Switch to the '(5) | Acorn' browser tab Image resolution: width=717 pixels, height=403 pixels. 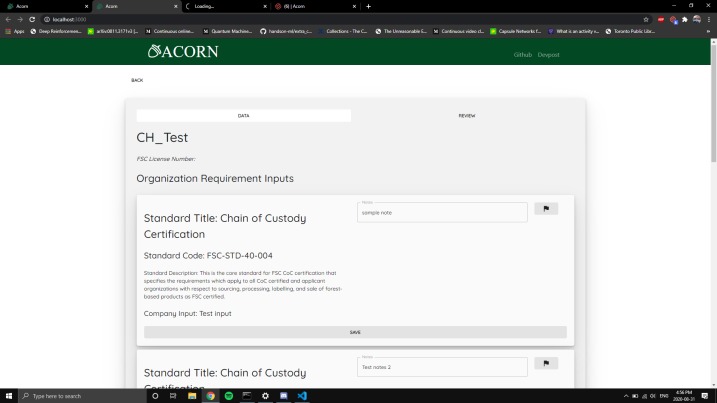pos(316,6)
